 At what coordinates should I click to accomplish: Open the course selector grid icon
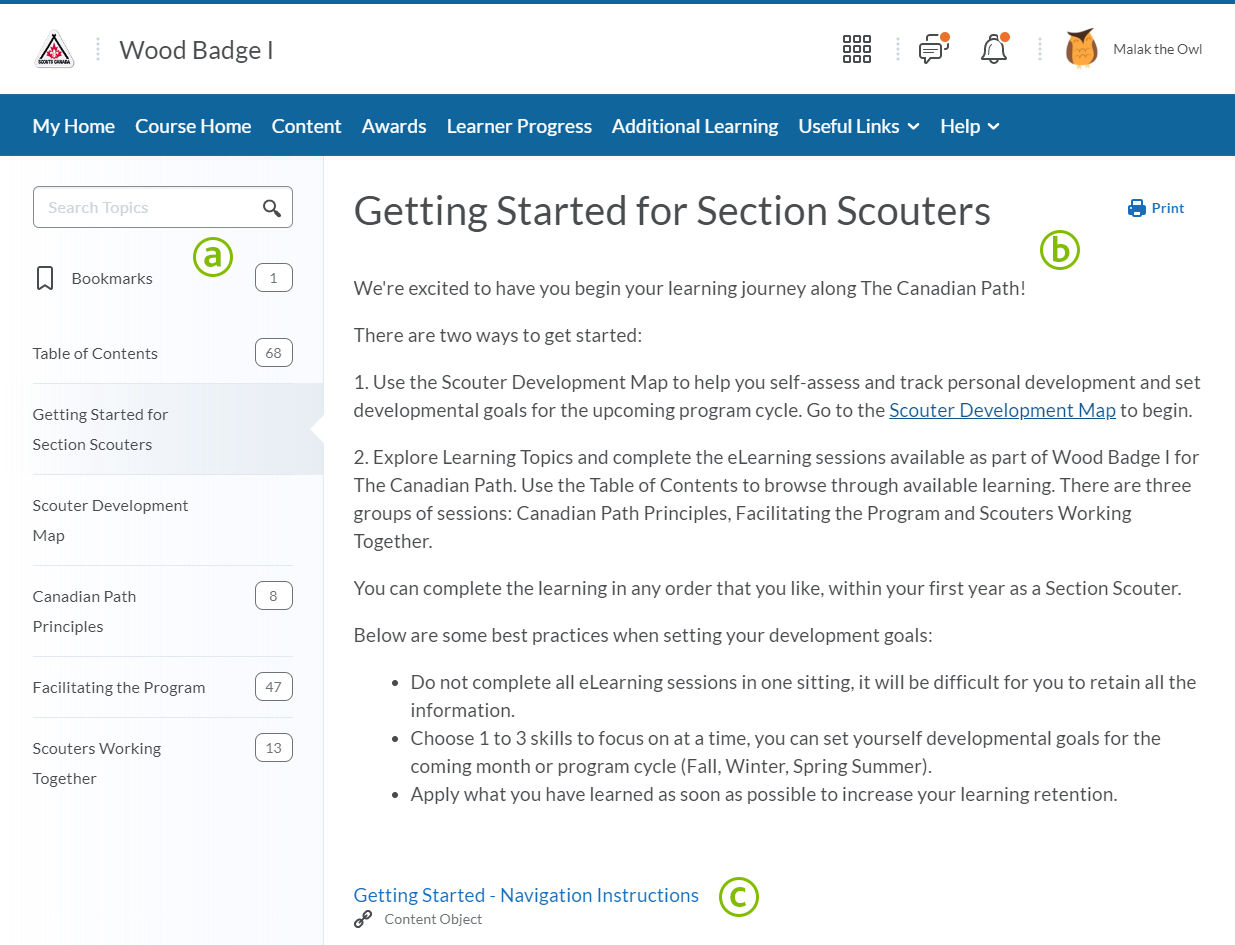(x=857, y=49)
